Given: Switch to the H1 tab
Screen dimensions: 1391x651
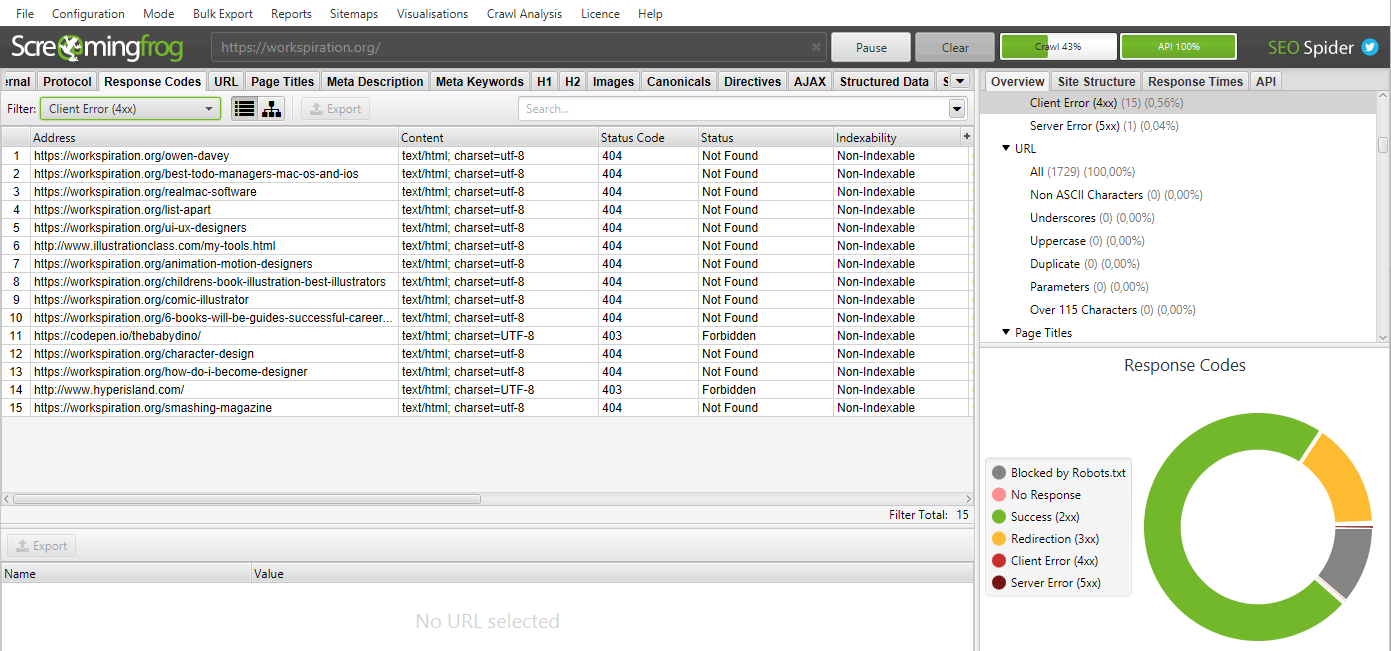Looking at the screenshot, I should 544,82.
